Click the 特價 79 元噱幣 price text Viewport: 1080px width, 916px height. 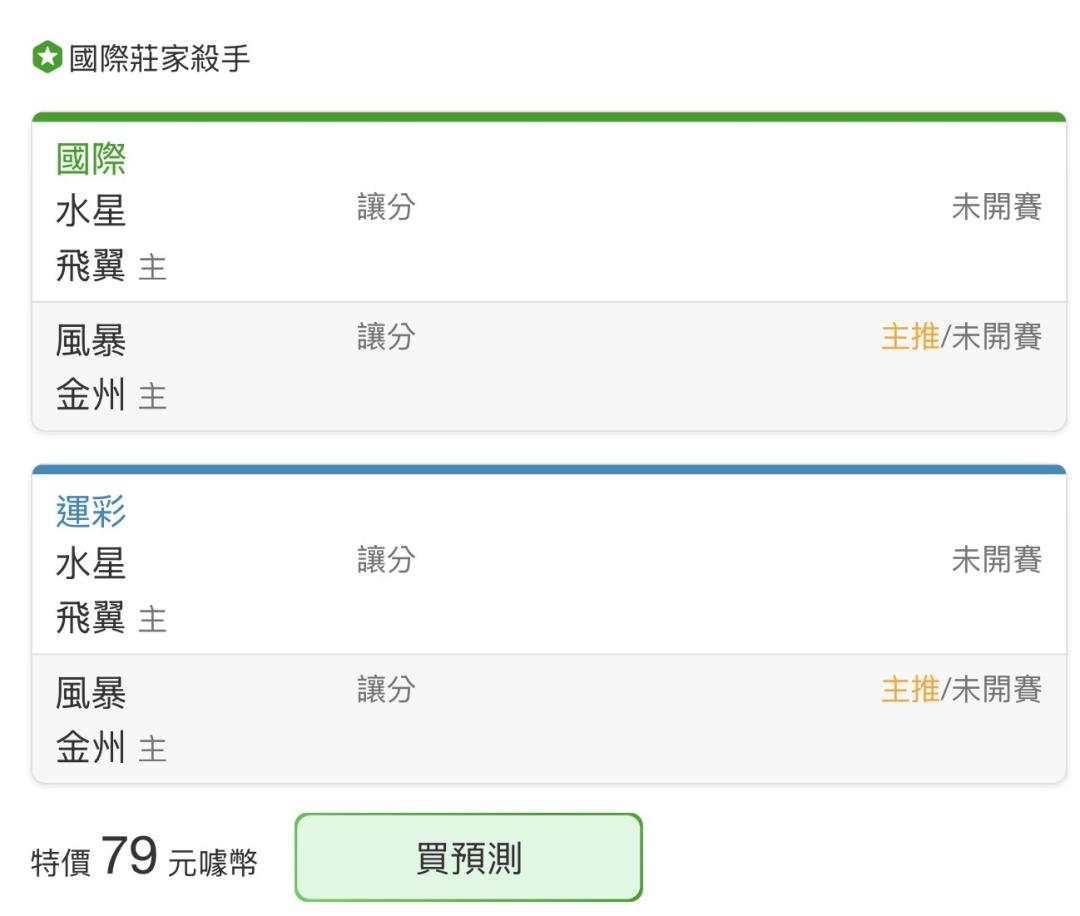pos(144,857)
